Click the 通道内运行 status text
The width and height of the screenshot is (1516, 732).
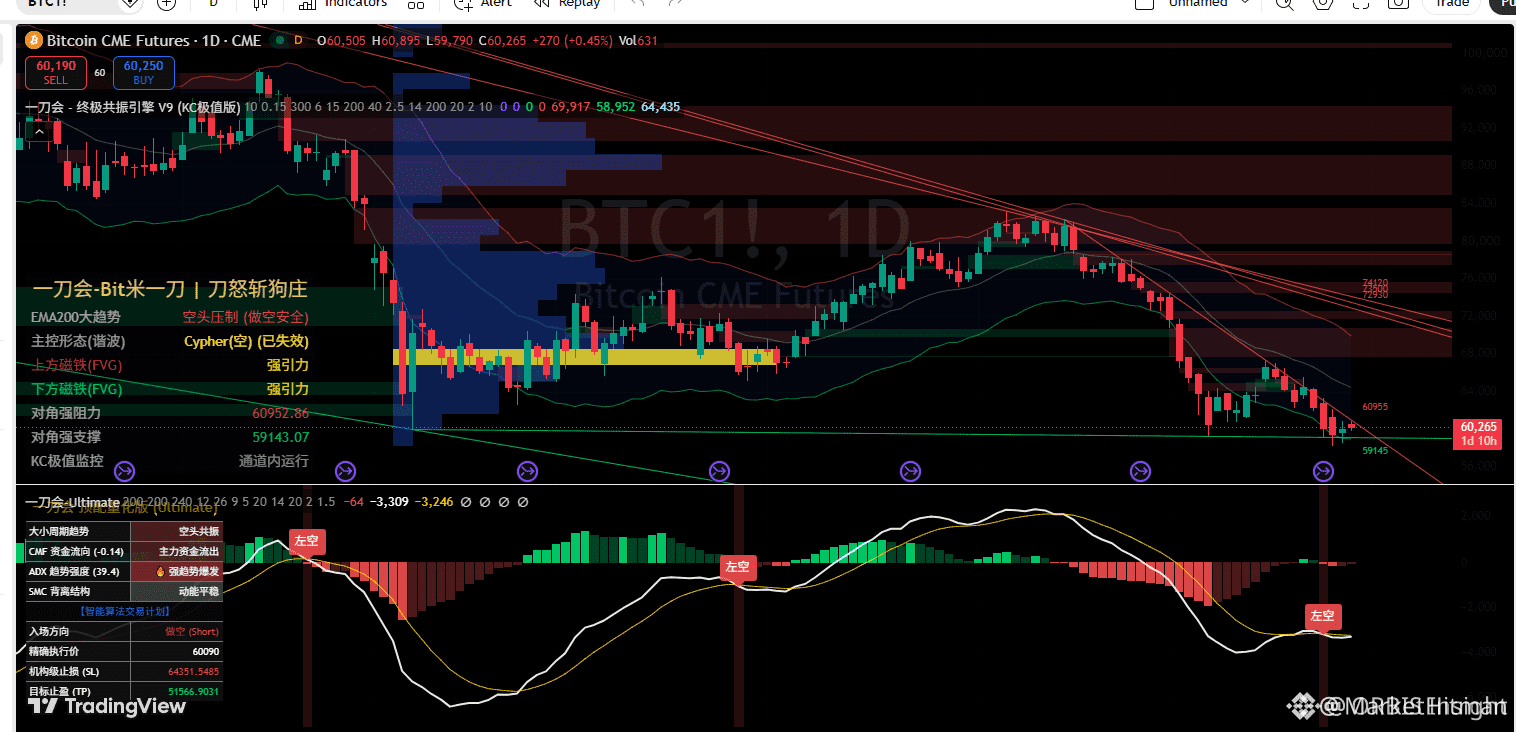(x=274, y=461)
